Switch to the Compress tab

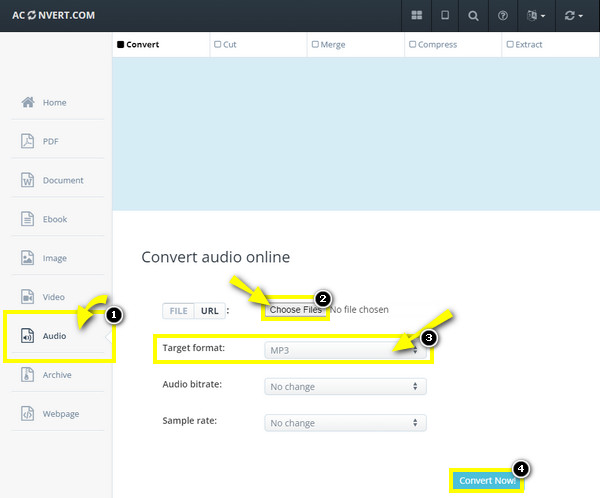433,44
